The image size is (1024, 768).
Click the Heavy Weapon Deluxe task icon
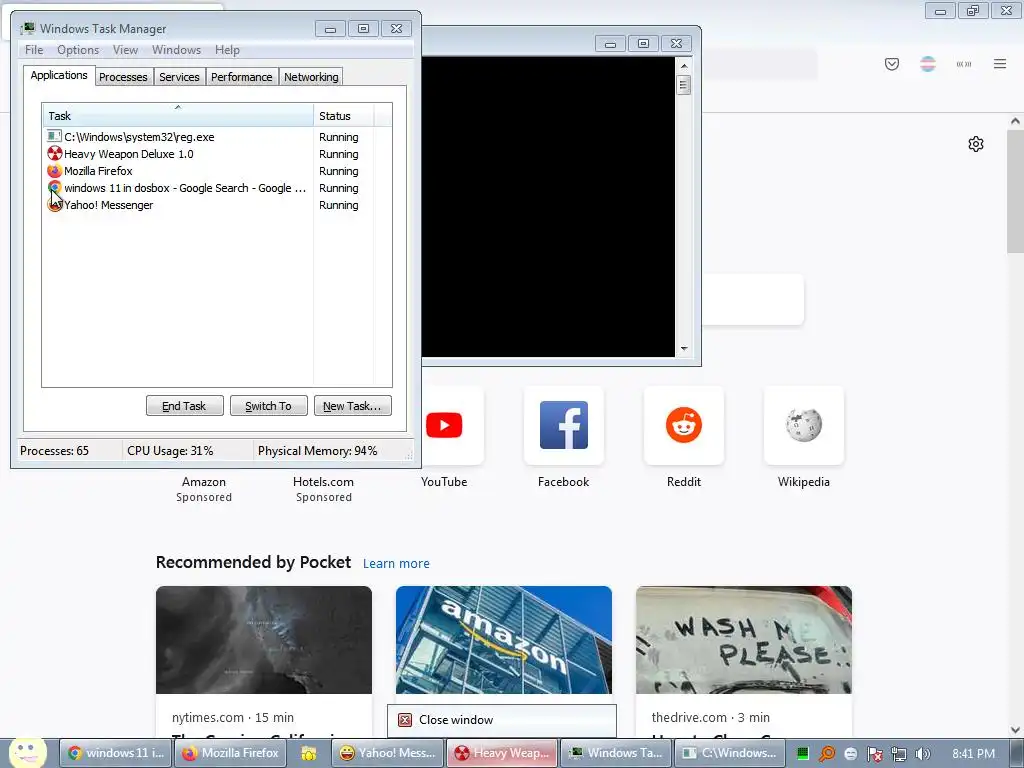click(x=55, y=153)
